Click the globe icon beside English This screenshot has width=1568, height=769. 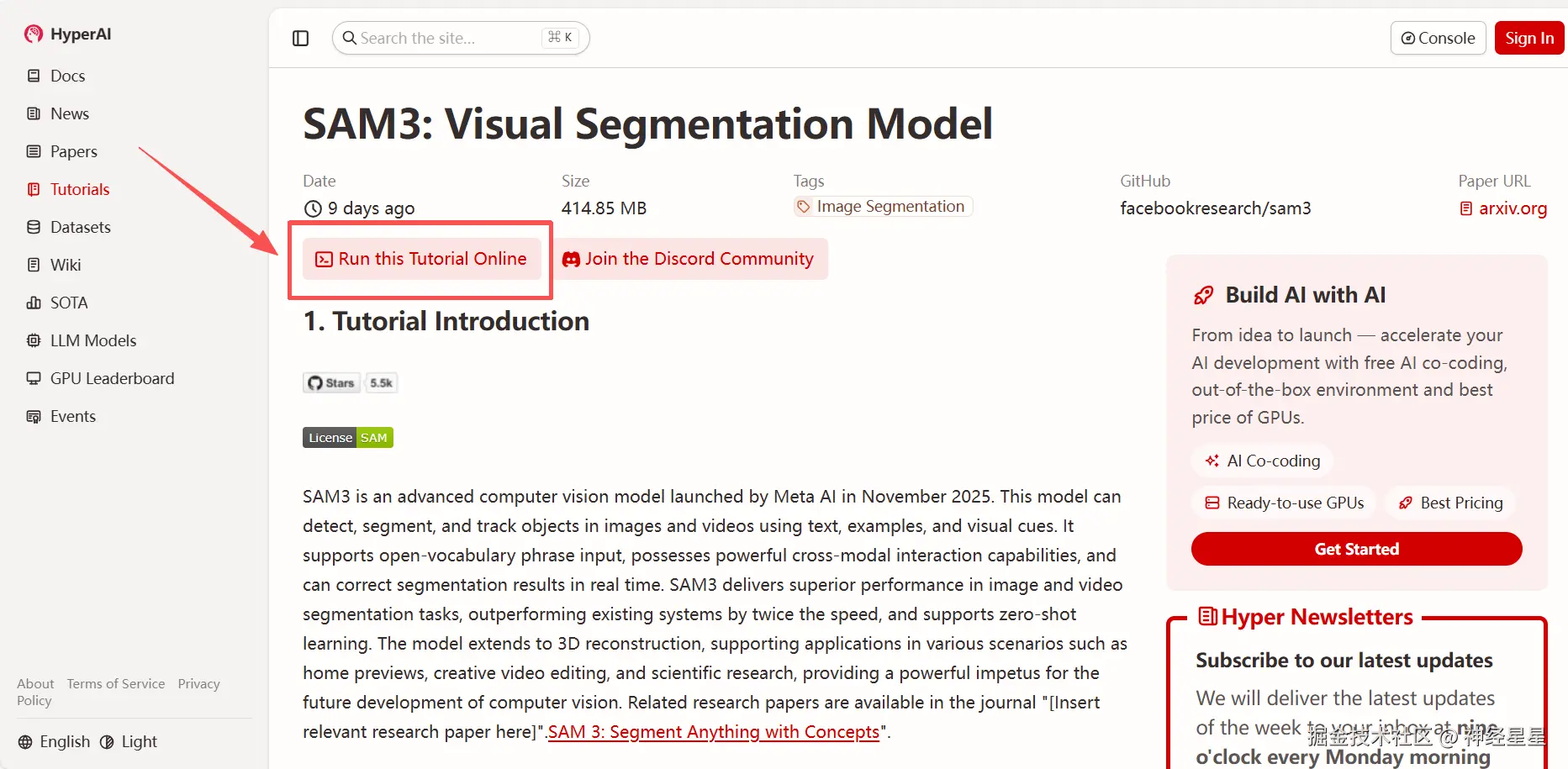click(x=25, y=742)
